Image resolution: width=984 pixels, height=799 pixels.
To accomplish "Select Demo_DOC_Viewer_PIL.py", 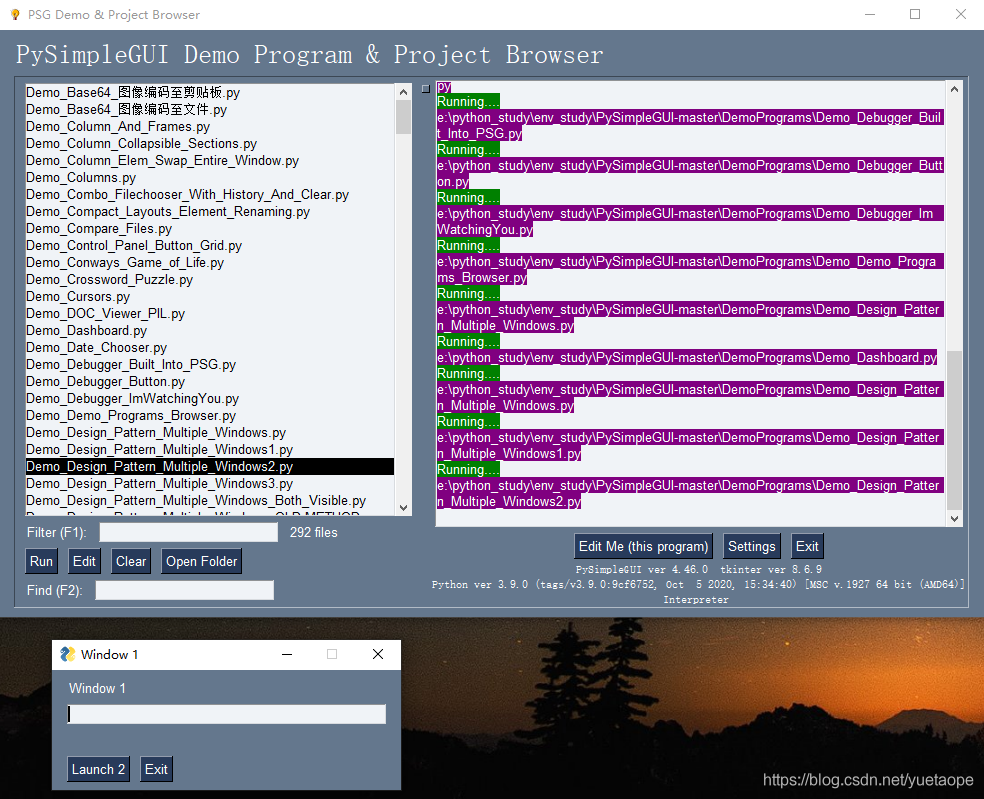I will (210, 313).
